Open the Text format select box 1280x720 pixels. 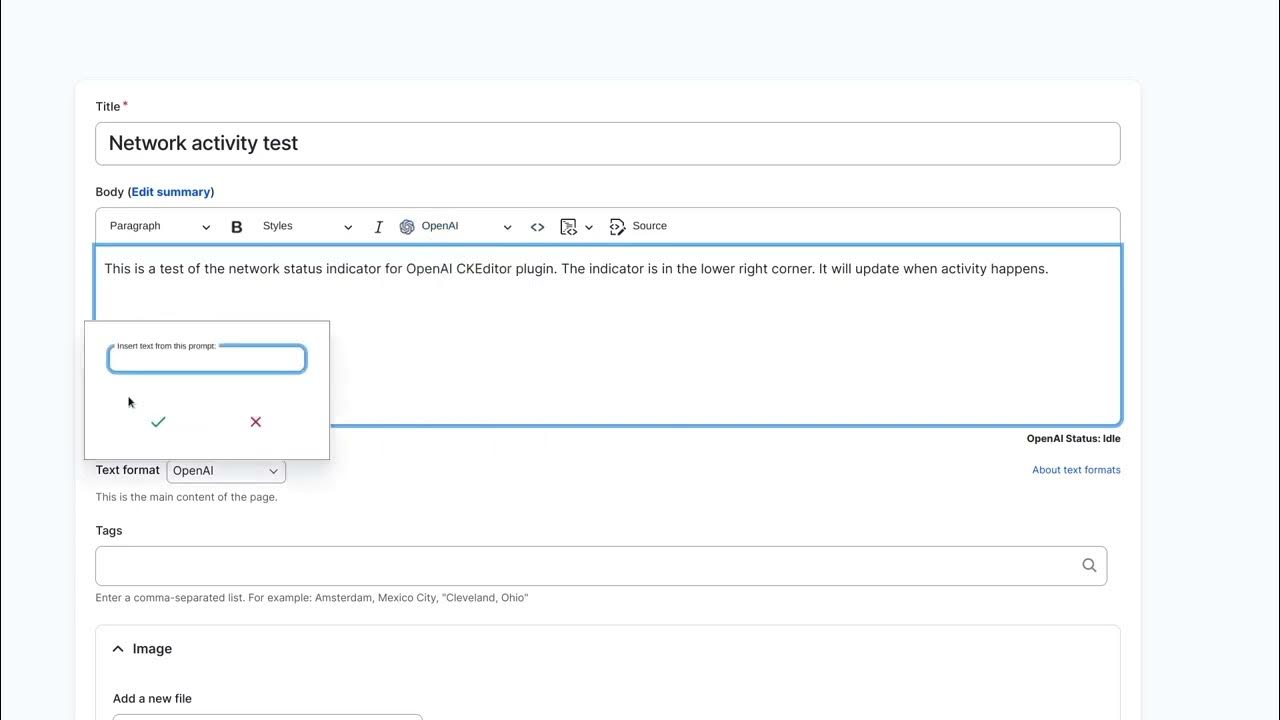coord(226,471)
